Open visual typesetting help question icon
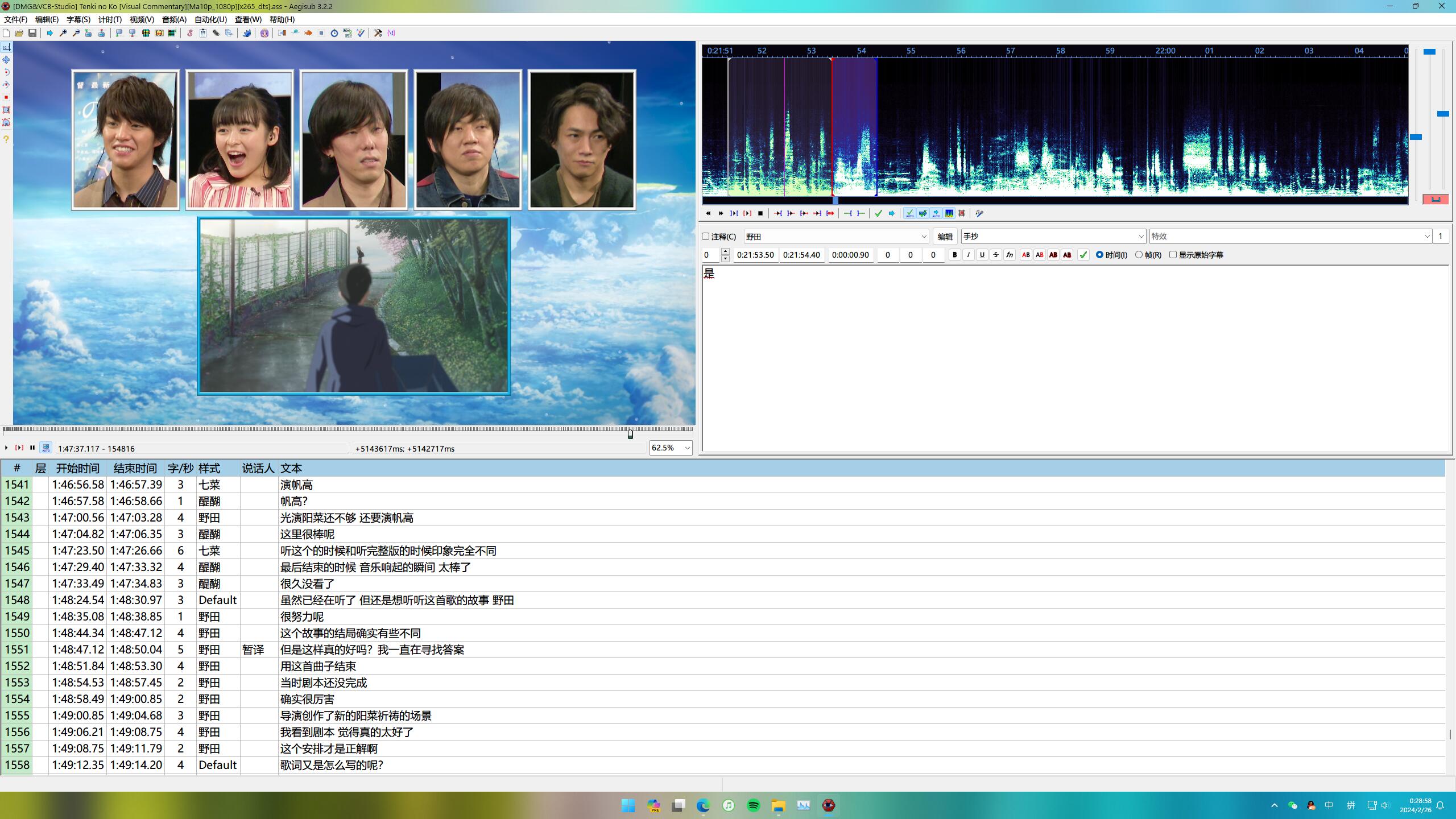This screenshot has height=819, width=1456. point(6,139)
